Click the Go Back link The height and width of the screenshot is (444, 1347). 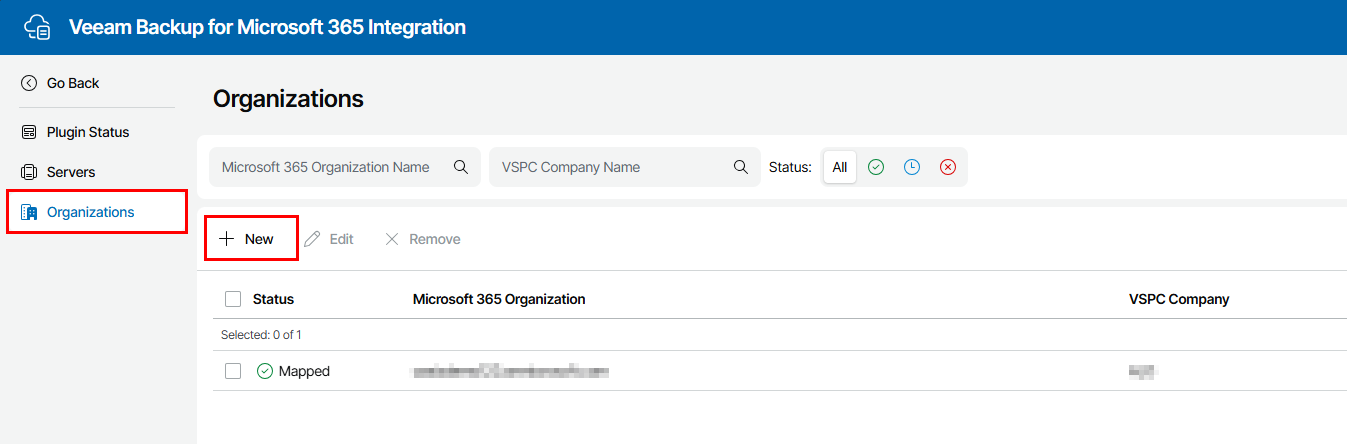[x=73, y=83]
